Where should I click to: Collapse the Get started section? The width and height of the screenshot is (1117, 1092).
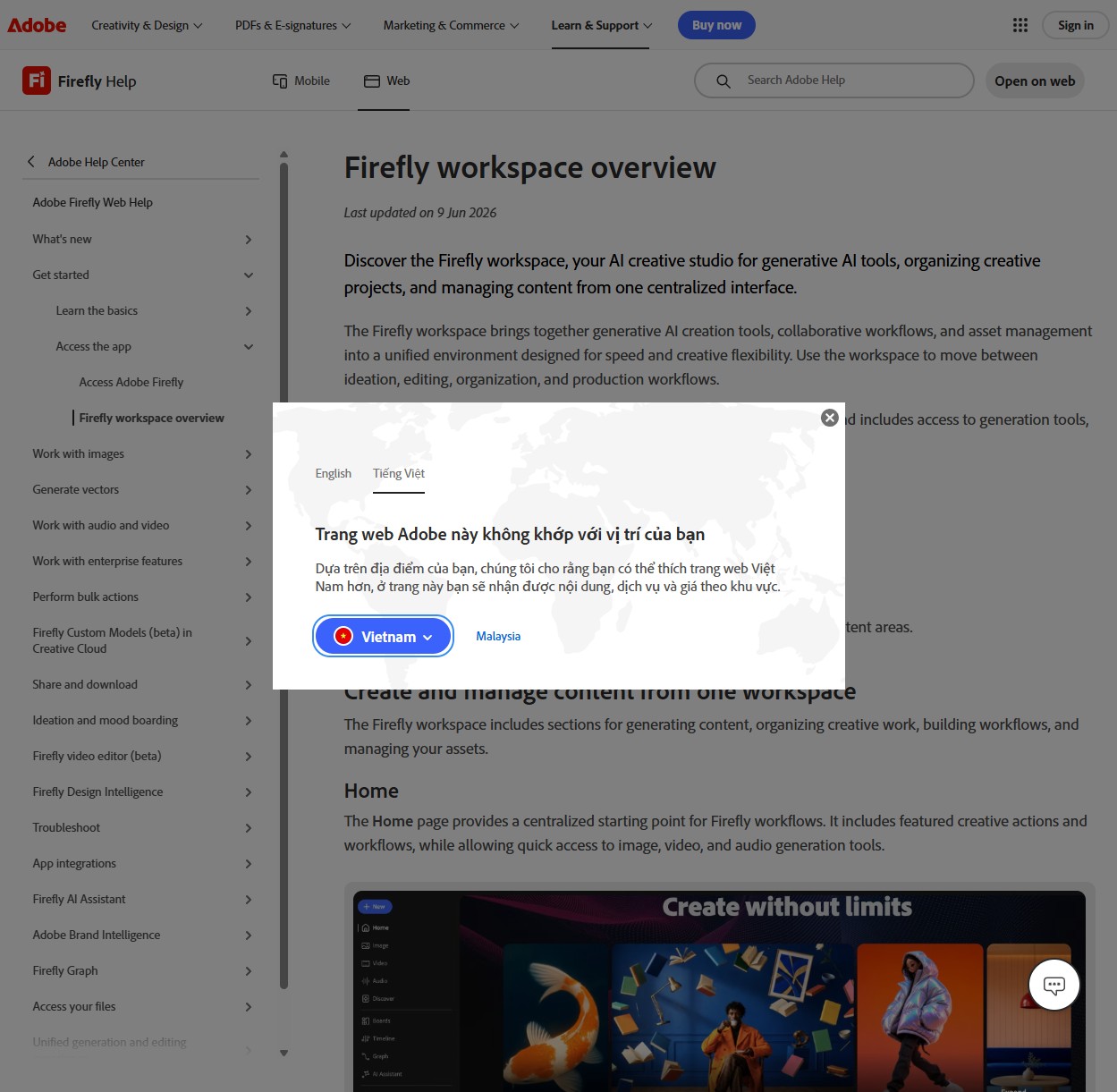249,275
